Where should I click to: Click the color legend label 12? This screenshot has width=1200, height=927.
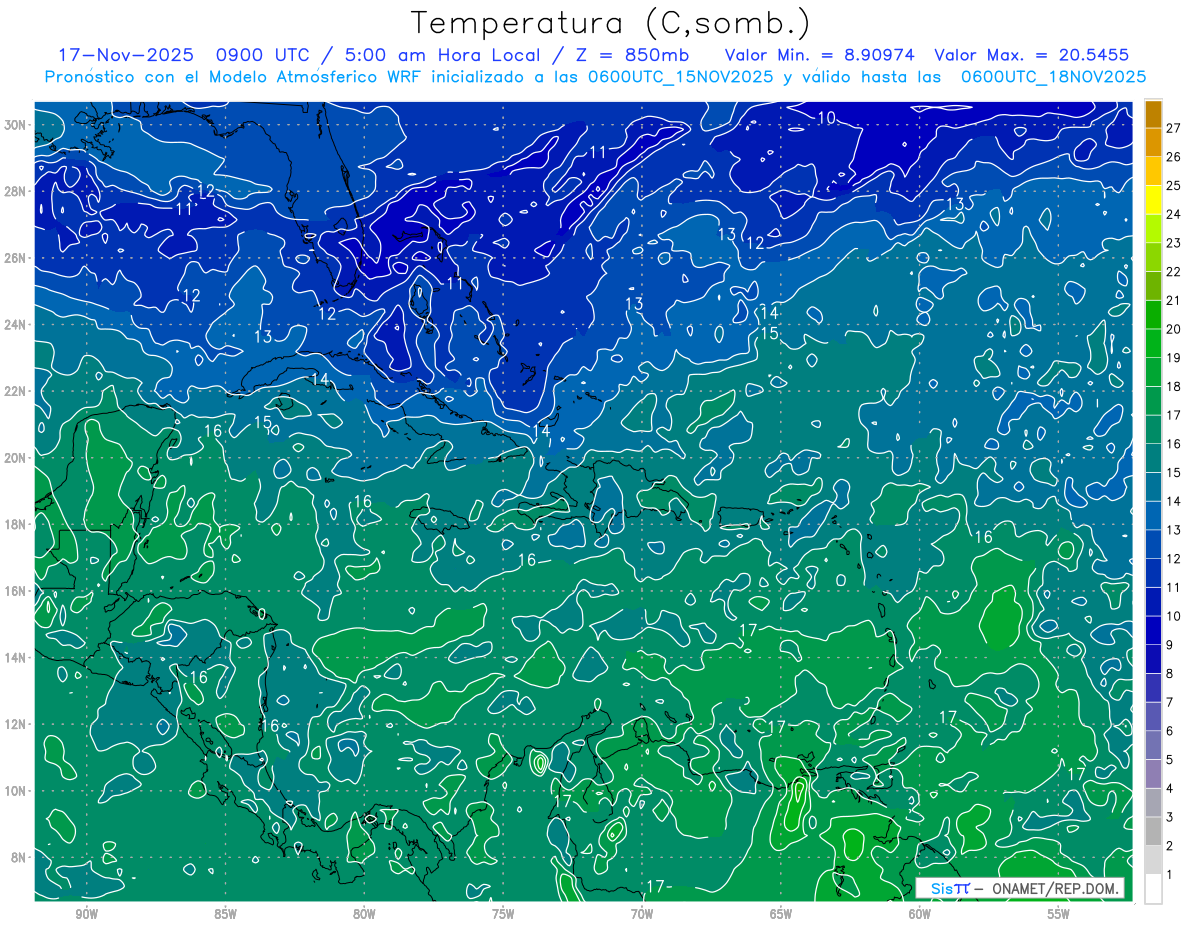1173,559
